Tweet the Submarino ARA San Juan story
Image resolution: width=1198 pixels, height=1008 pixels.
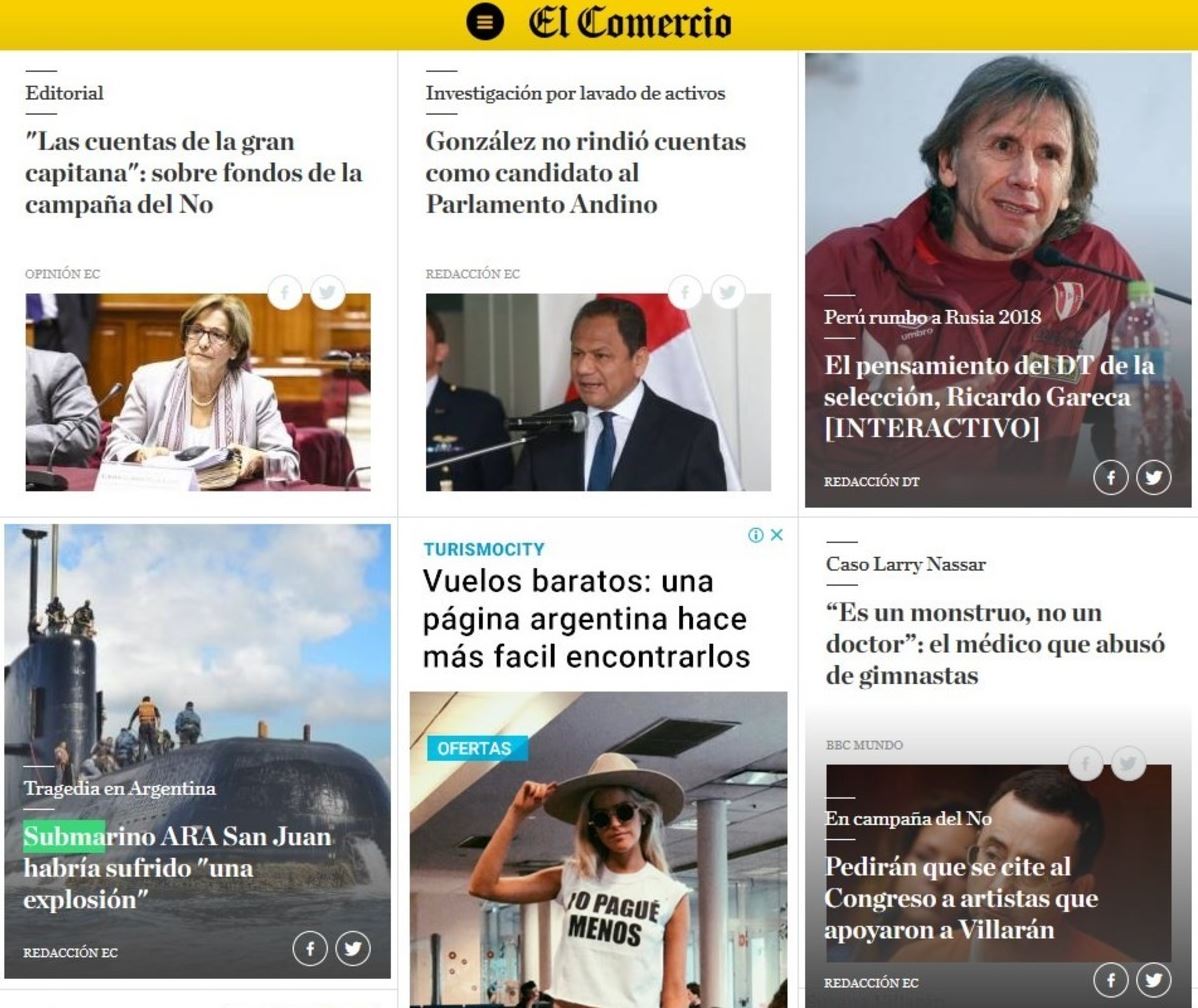(x=353, y=948)
